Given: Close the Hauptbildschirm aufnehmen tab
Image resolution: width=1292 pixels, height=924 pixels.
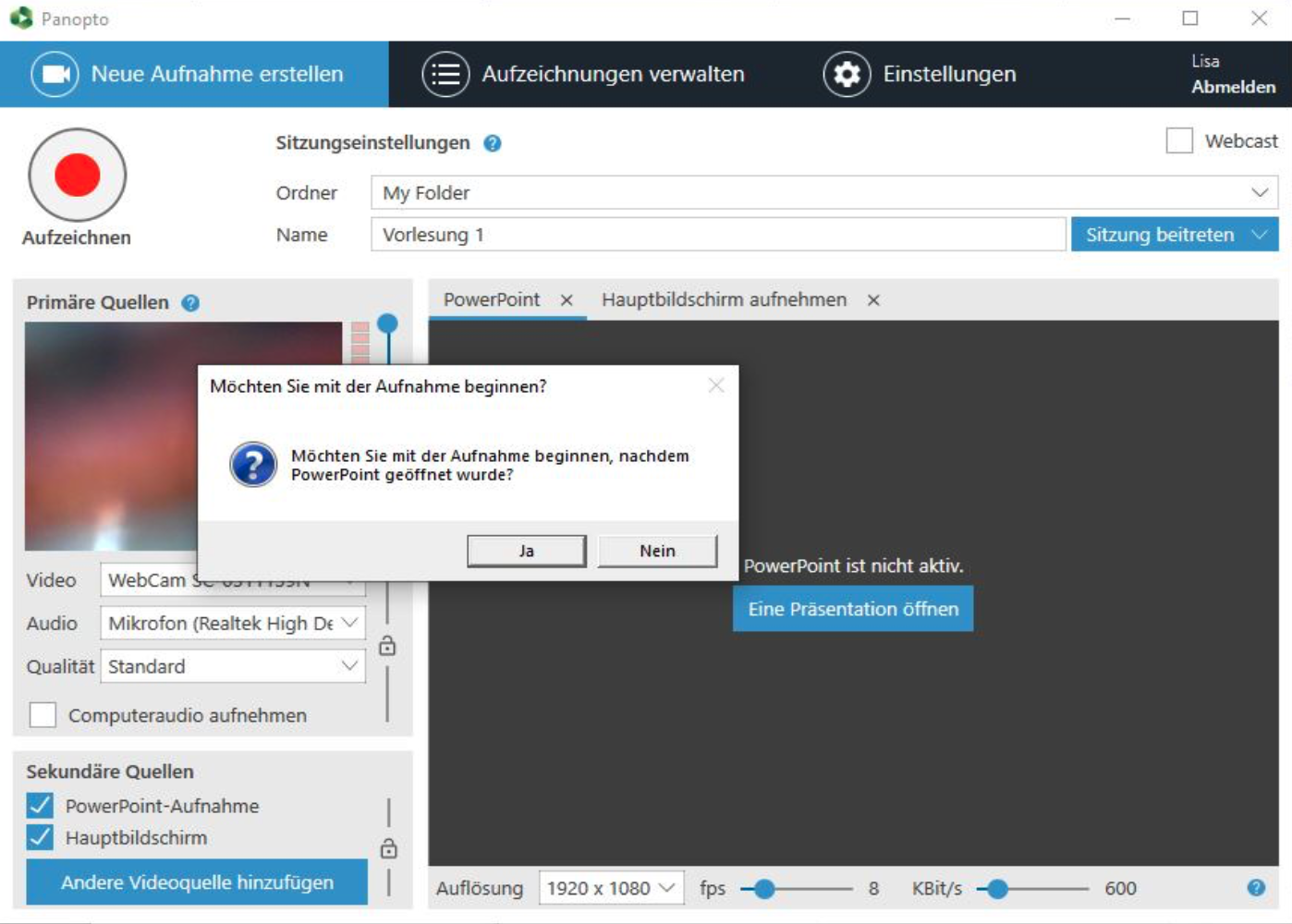Looking at the screenshot, I should (x=873, y=300).
